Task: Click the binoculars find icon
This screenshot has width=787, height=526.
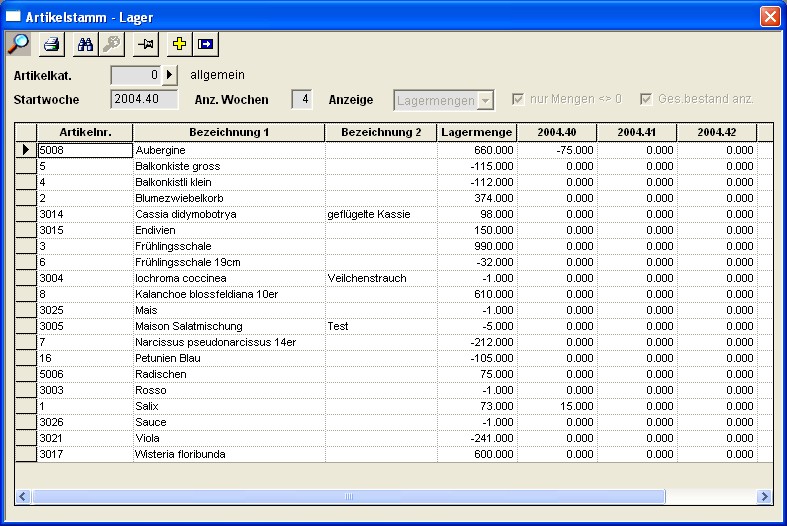Action: click(85, 44)
